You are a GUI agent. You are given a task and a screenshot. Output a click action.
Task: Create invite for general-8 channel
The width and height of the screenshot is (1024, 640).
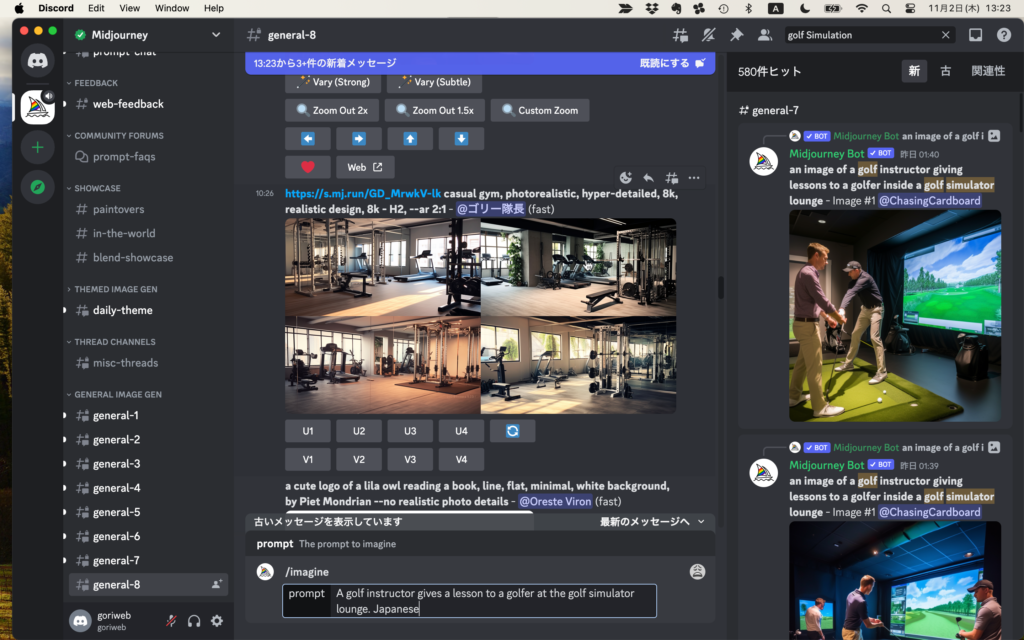pyautogui.click(x=216, y=584)
